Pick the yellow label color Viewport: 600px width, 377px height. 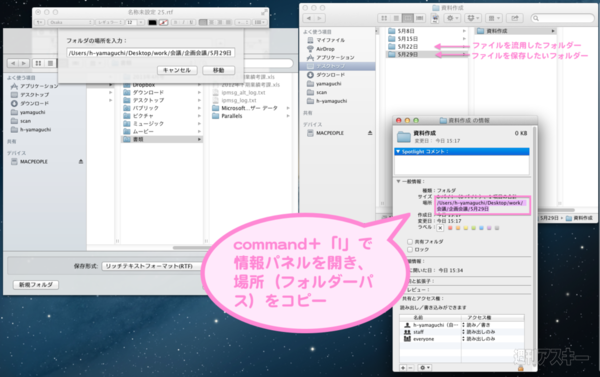(x=466, y=228)
